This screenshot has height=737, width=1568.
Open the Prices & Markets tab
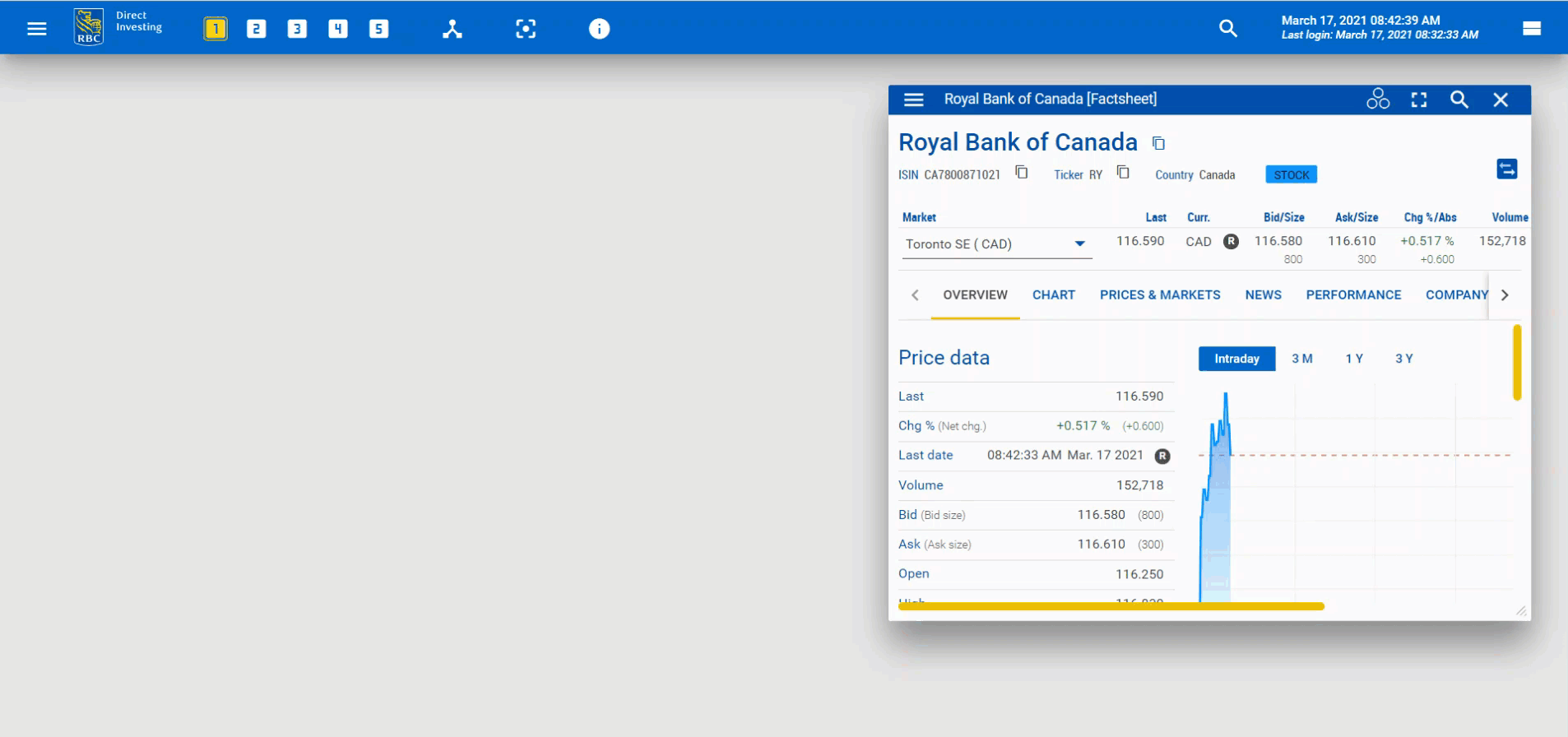click(x=1159, y=295)
